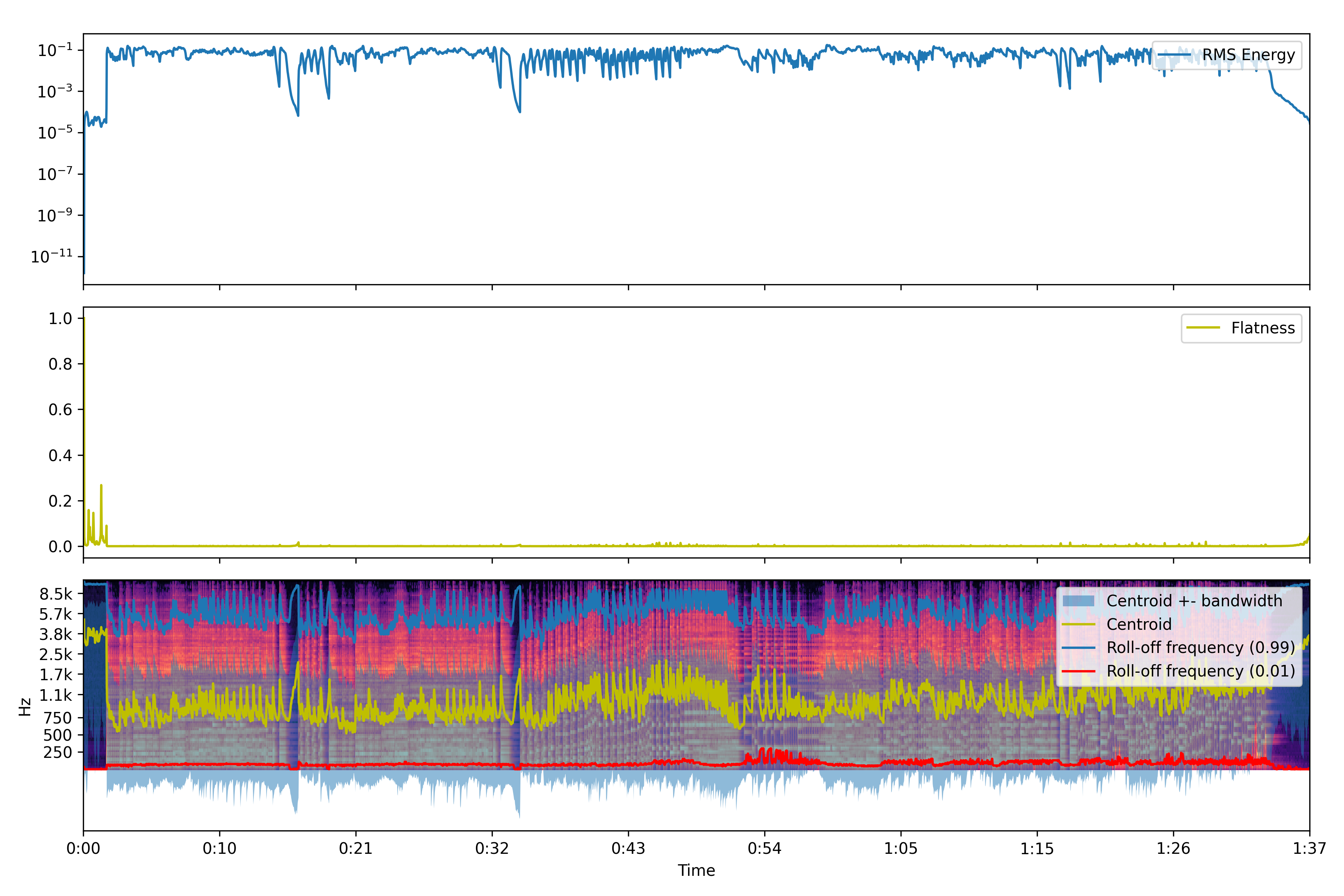
Task: Click the 1:15 time tick label
Action: pyautogui.click(x=1037, y=848)
